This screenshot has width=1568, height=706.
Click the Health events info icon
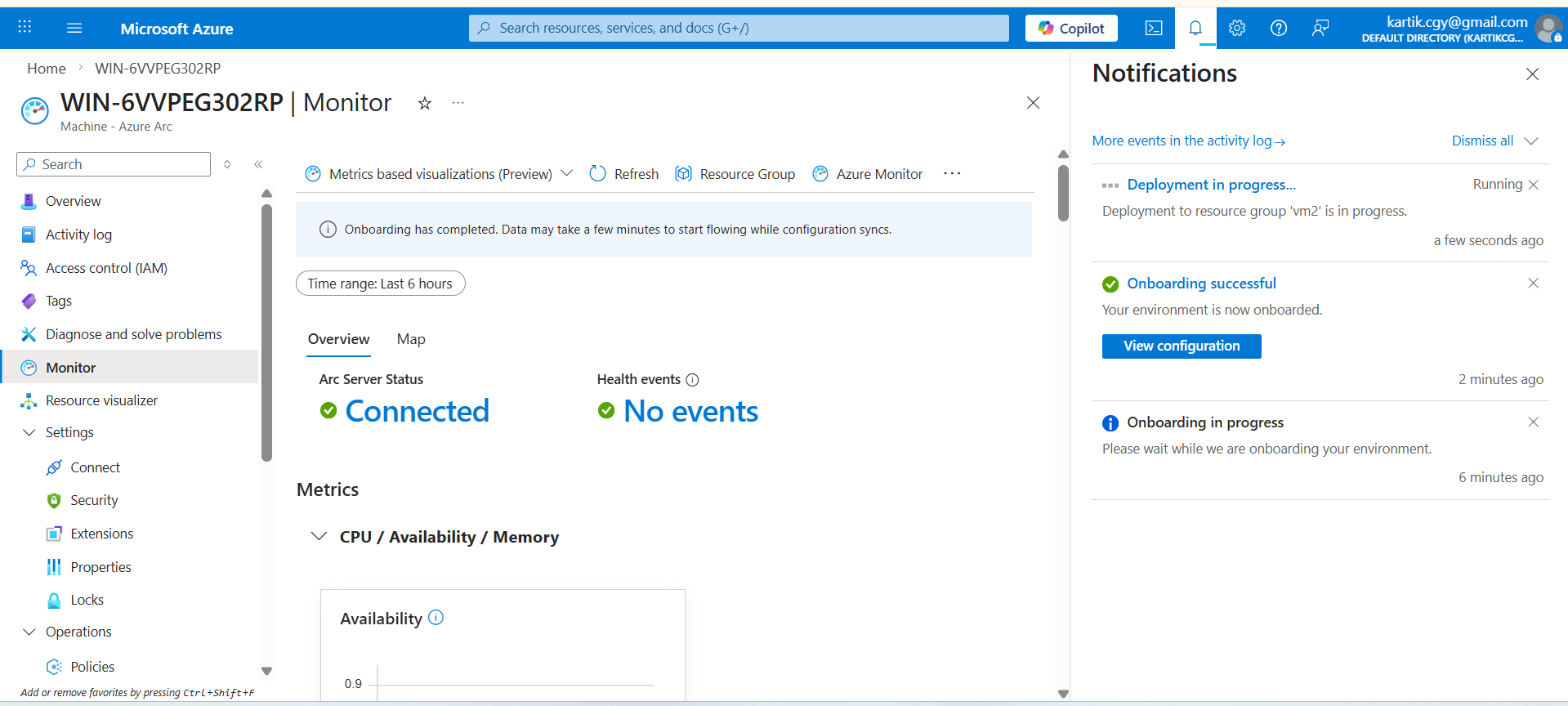coord(692,379)
